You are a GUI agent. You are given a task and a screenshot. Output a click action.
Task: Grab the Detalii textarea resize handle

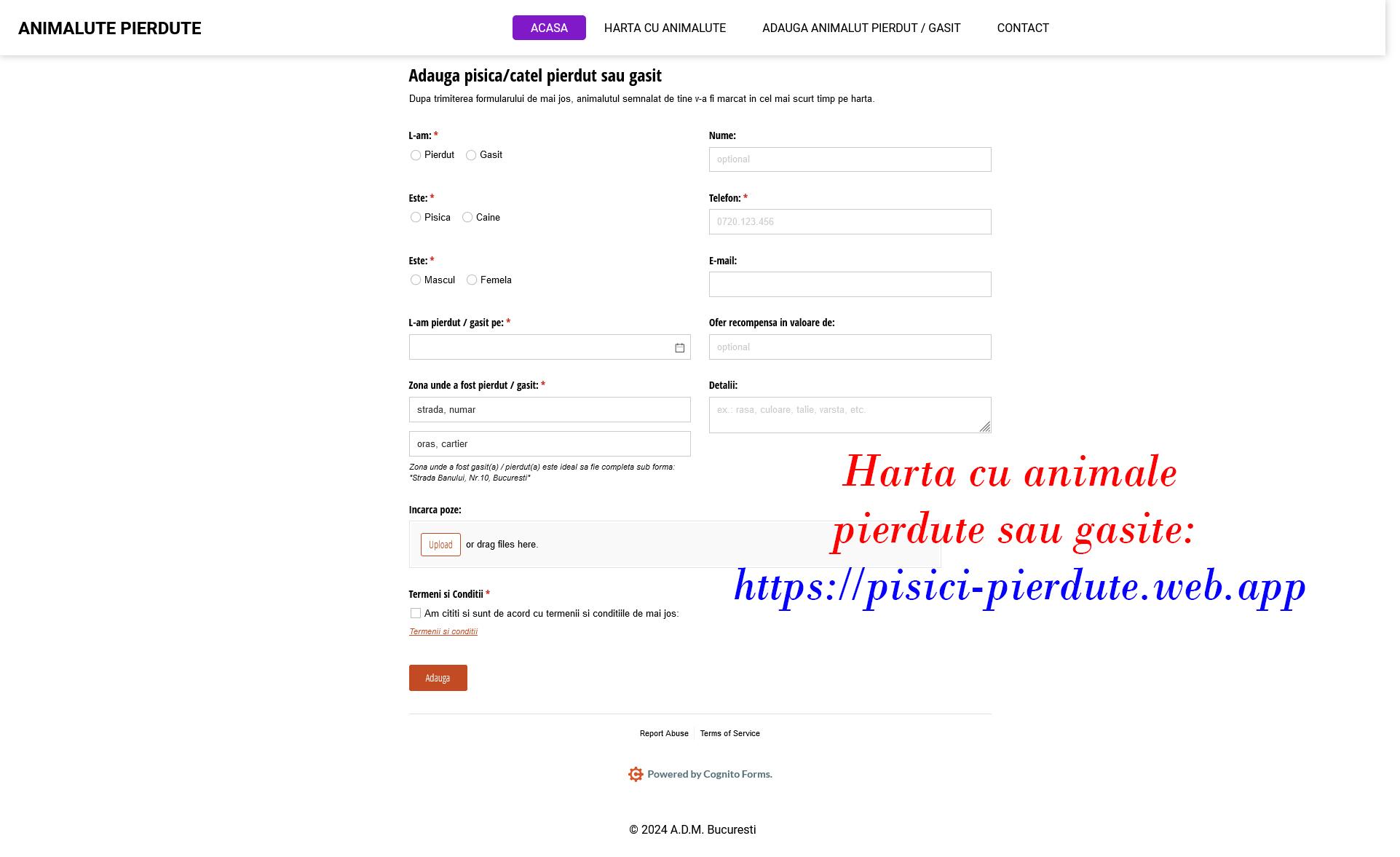tap(984, 427)
